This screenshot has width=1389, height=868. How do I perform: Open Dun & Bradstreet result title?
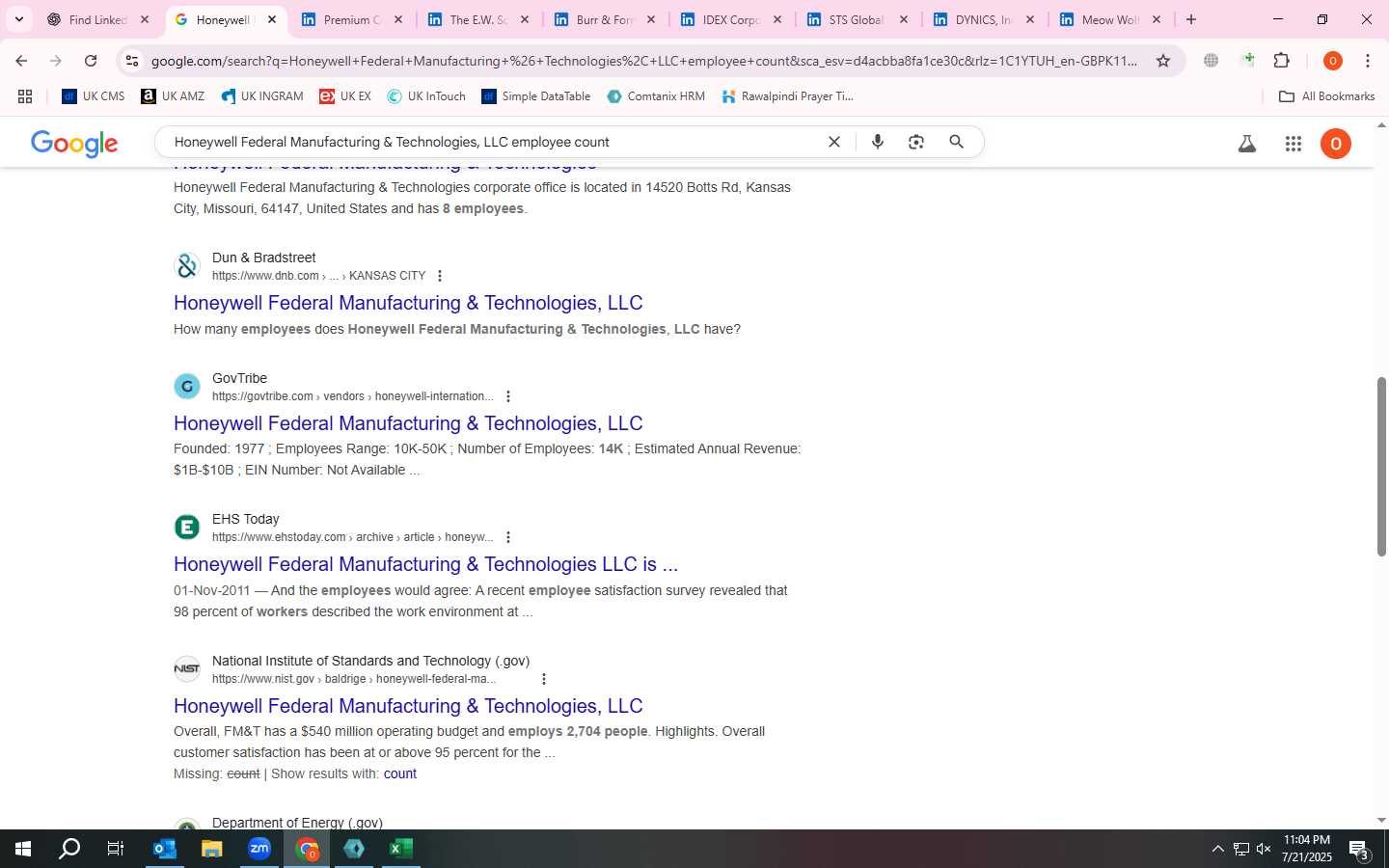tap(408, 303)
